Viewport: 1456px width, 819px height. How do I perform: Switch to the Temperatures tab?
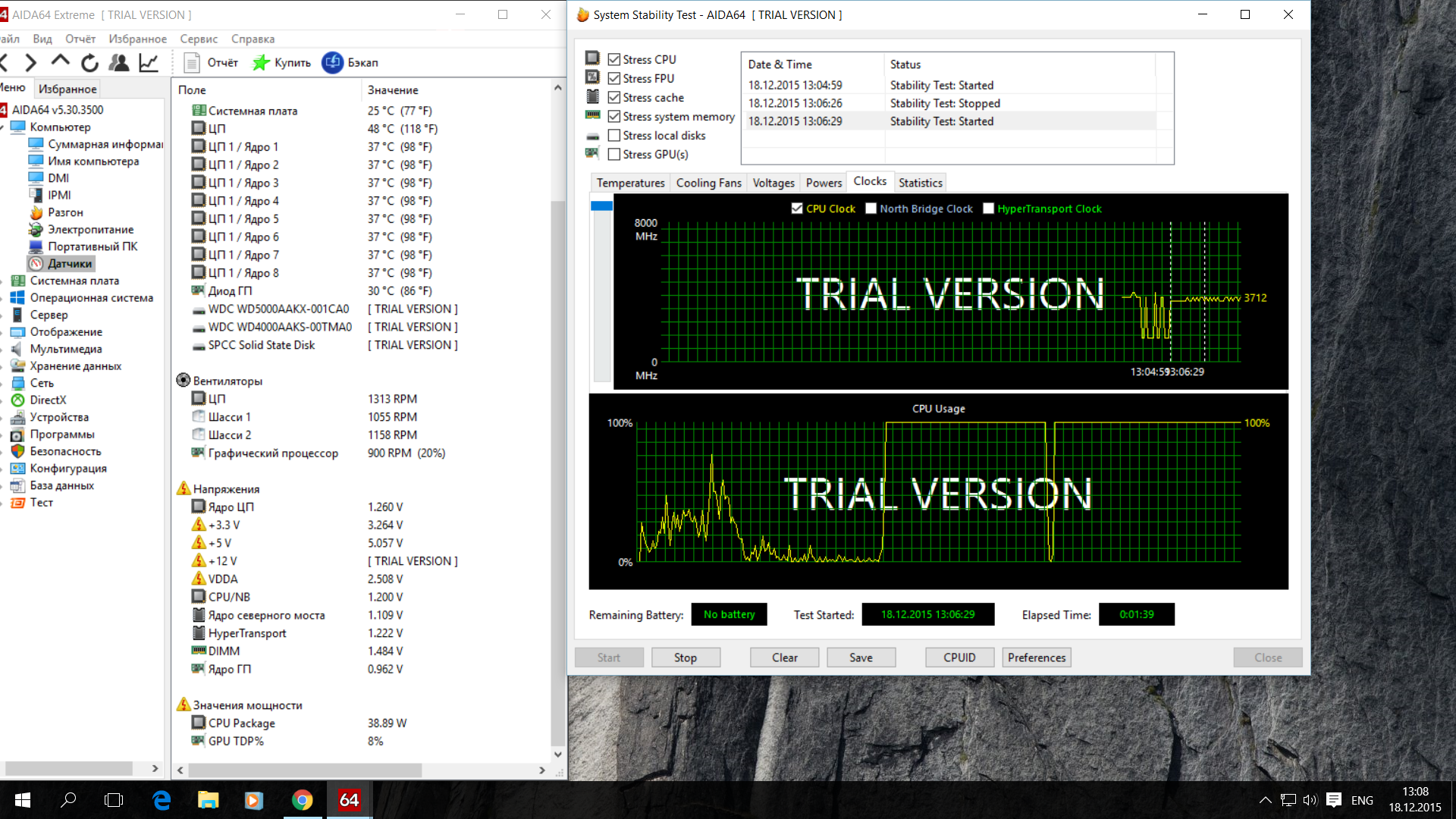tap(630, 183)
